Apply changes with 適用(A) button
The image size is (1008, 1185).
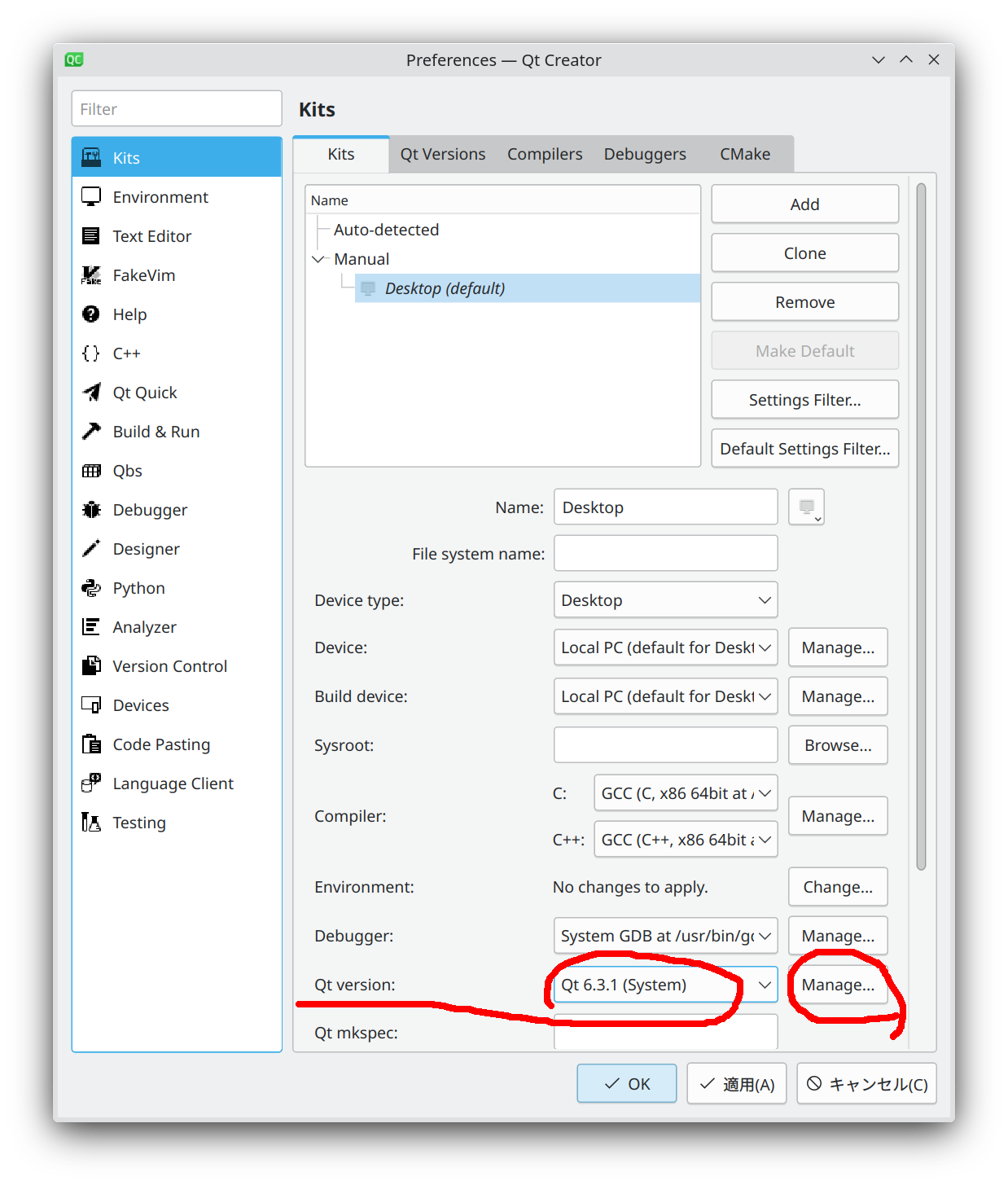pyautogui.click(x=737, y=1084)
